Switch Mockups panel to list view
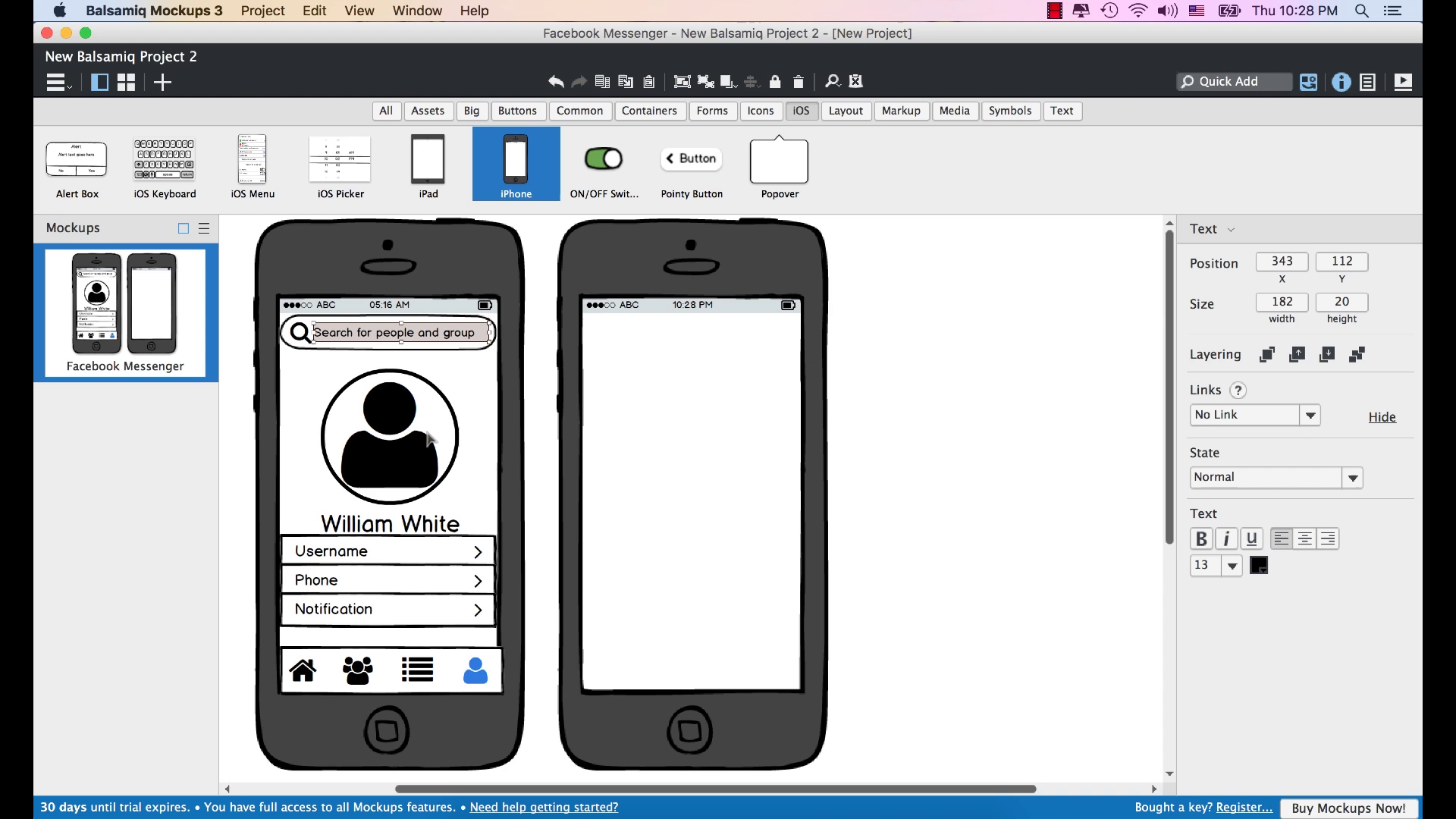Viewport: 1456px width, 819px height. [204, 228]
